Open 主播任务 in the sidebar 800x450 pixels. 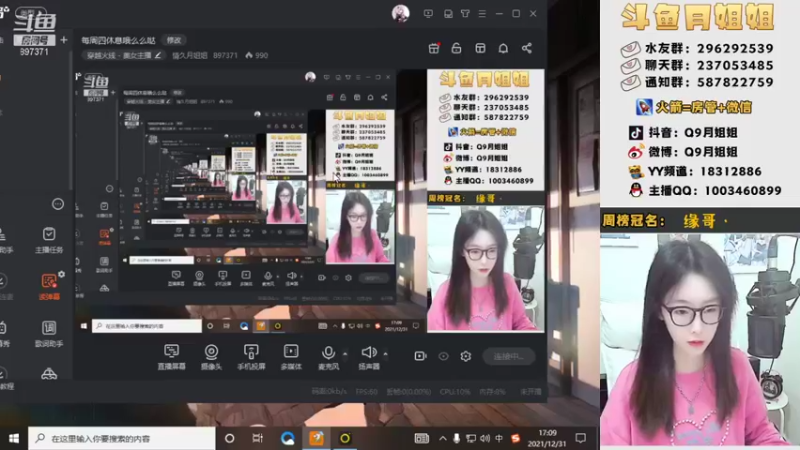(x=49, y=240)
